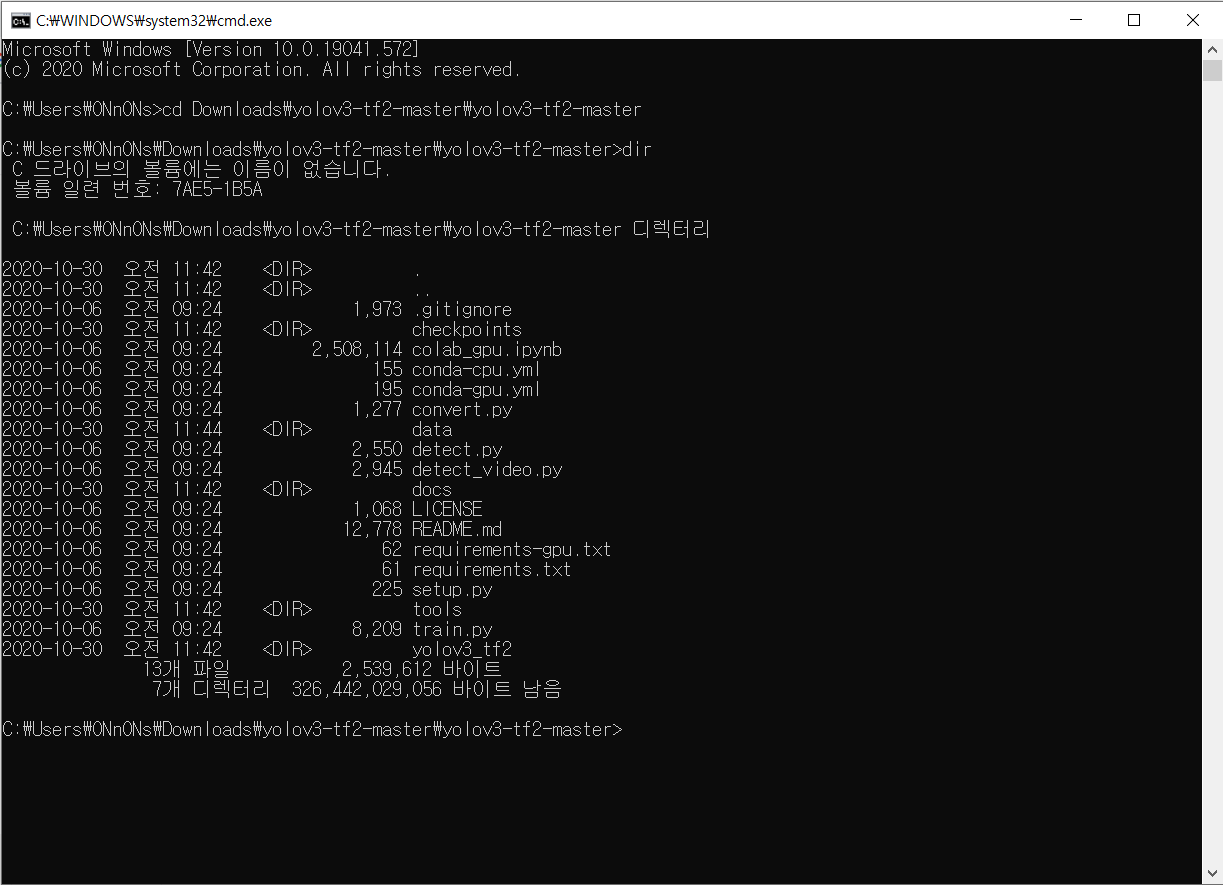Click the title text C:\WINDOWS\system32\cmd.exe
The image size is (1223, 885).
pos(154,20)
